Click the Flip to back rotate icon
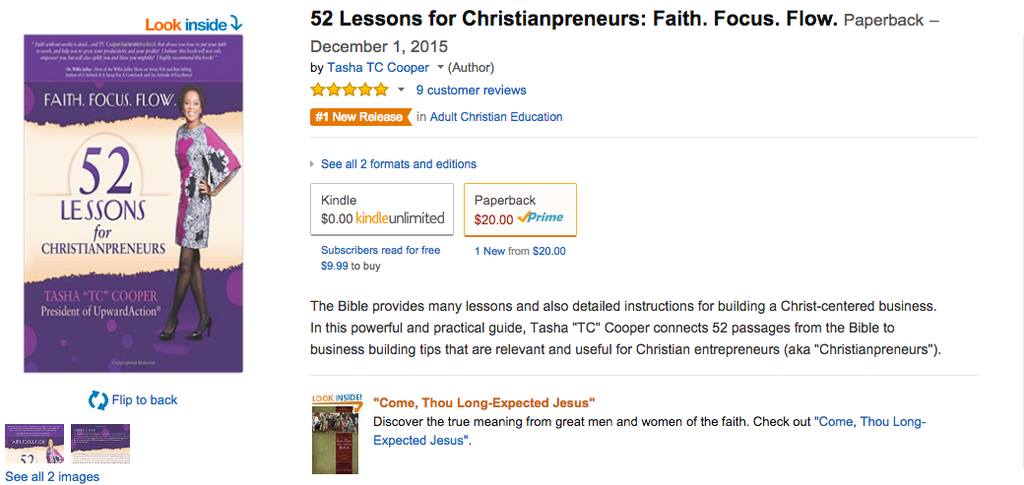 click(x=98, y=400)
